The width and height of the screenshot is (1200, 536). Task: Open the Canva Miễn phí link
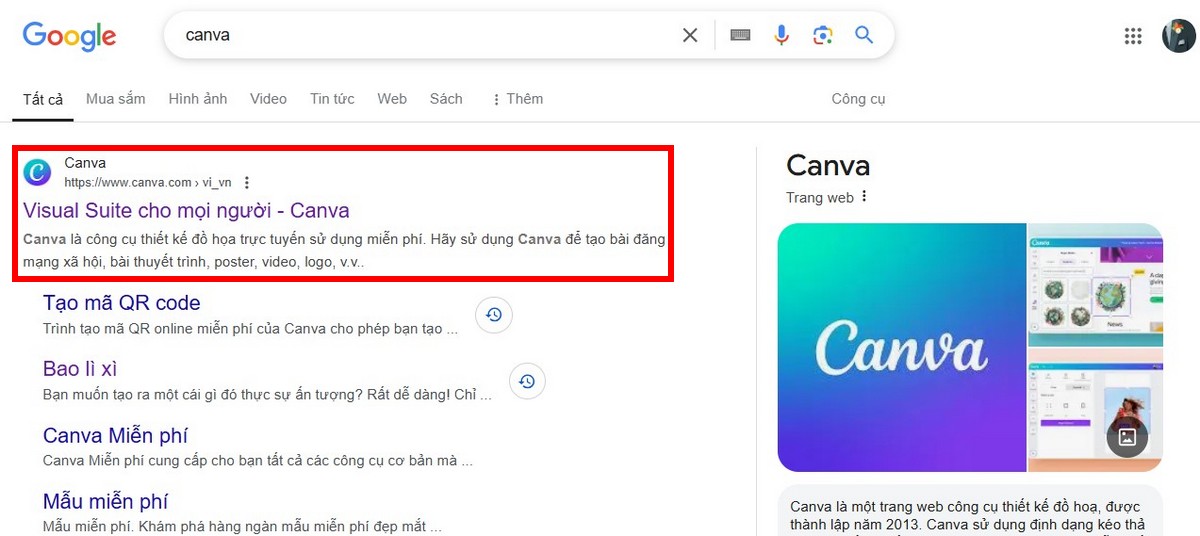point(115,436)
